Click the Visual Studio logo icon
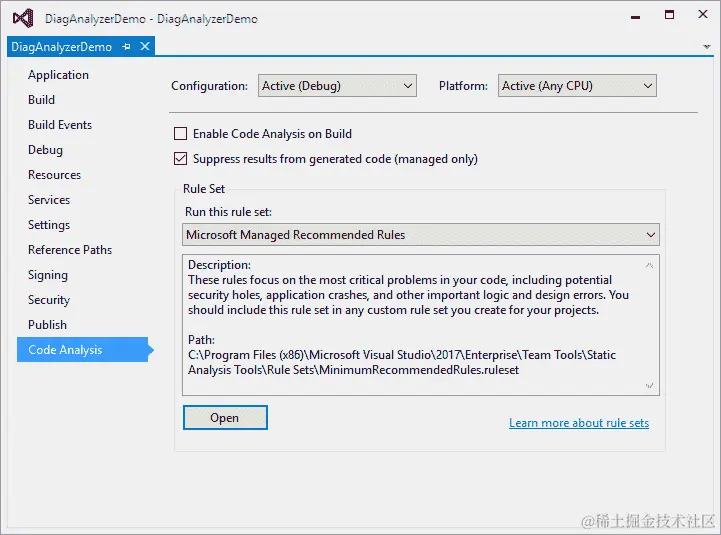This screenshot has width=721, height=535. 23,18
